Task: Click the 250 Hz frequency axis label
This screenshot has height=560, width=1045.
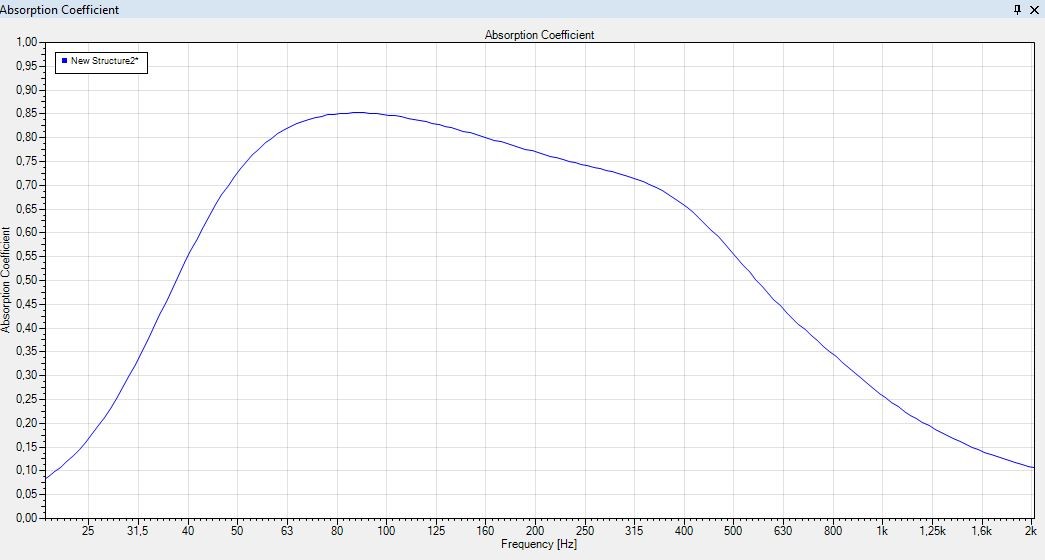Action: pyautogui.click(x=584, y=530)
